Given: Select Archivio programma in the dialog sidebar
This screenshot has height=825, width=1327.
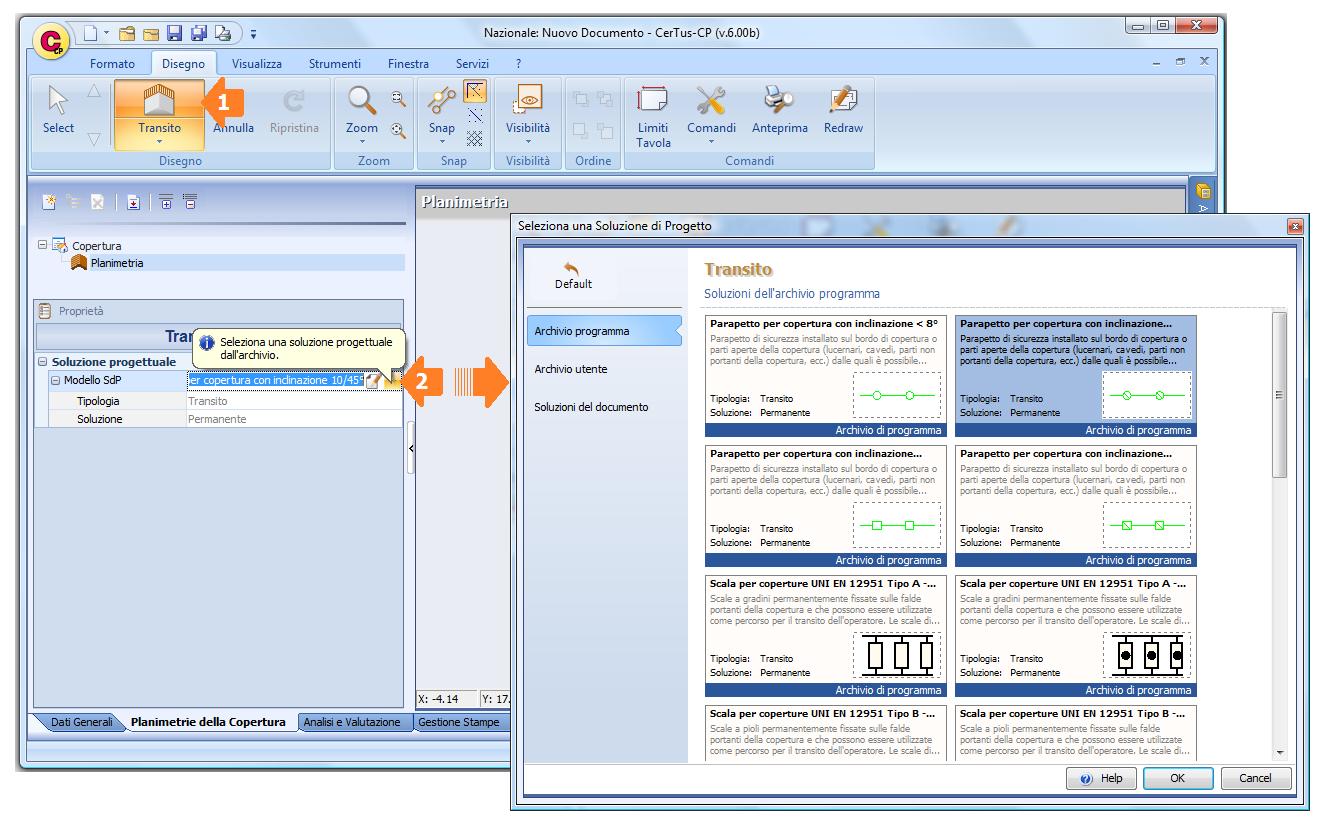Looking at the screenshot, I should [602, 331].
